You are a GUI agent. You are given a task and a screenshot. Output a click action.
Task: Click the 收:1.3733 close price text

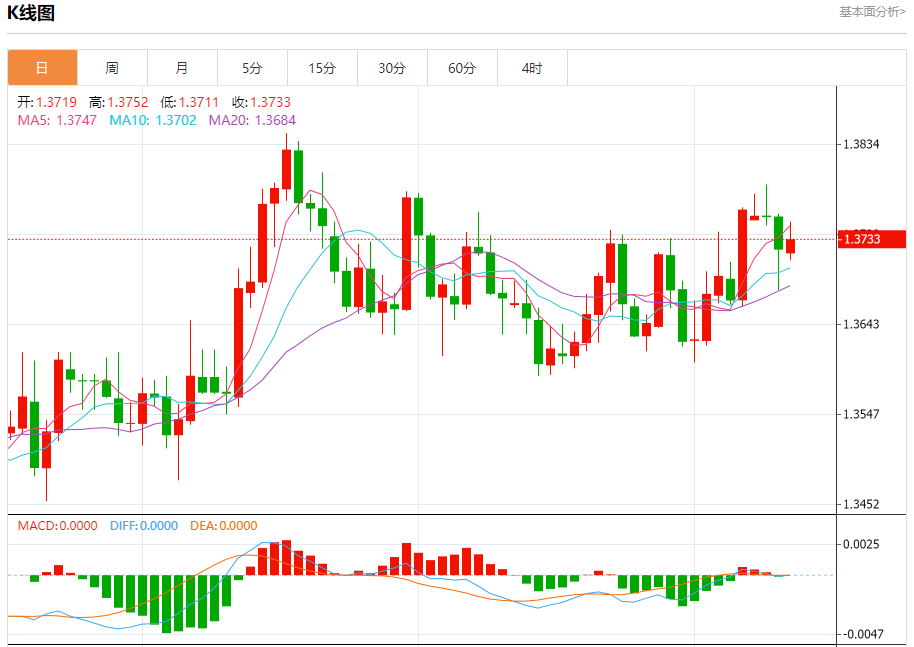261,102
